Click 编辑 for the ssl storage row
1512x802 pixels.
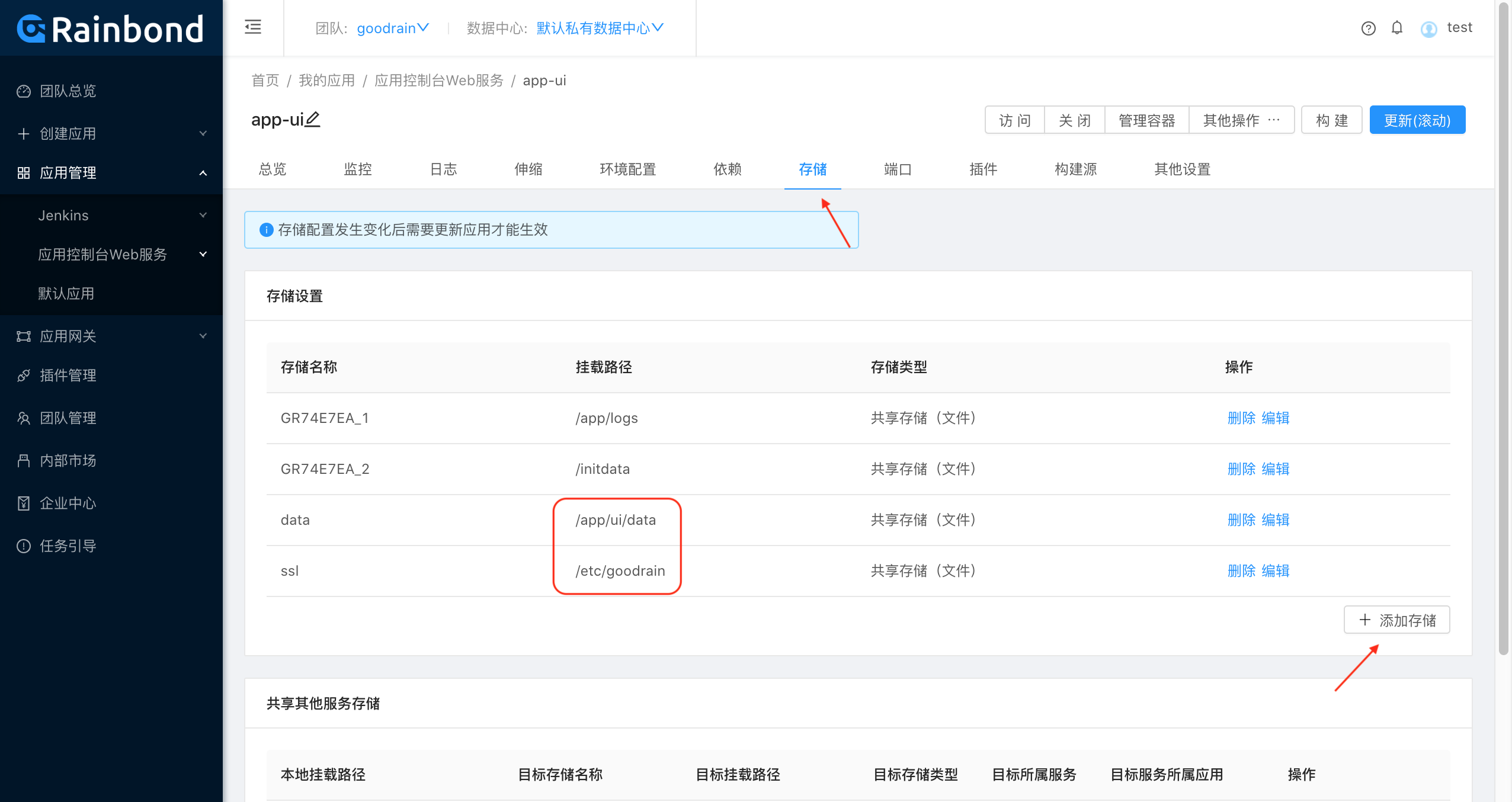pyautogui.click(x=1276, y=571)
